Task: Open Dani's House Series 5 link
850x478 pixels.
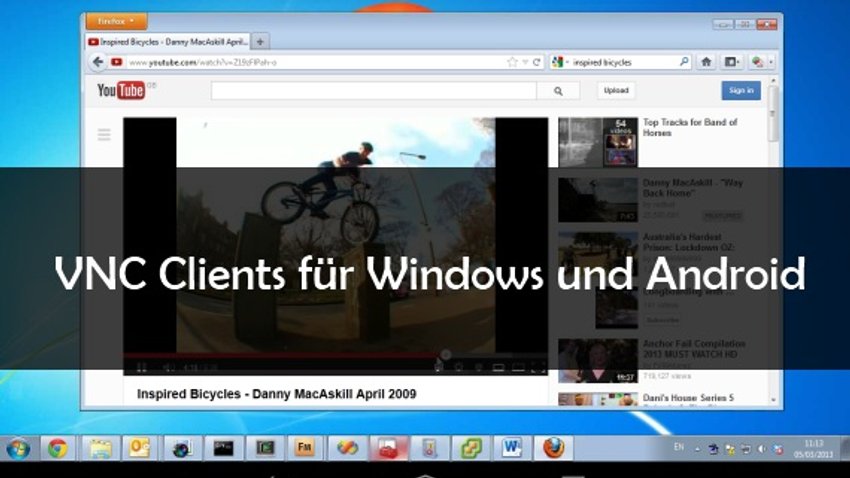Action: click(x=688, y=398)
